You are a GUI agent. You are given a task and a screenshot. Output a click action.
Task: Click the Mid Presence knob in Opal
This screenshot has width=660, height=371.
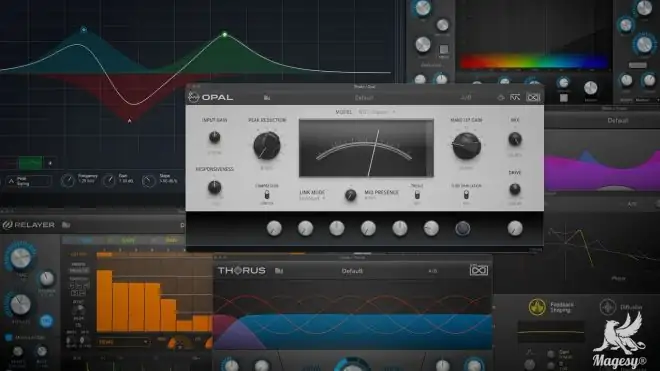(x=350, y=195)
